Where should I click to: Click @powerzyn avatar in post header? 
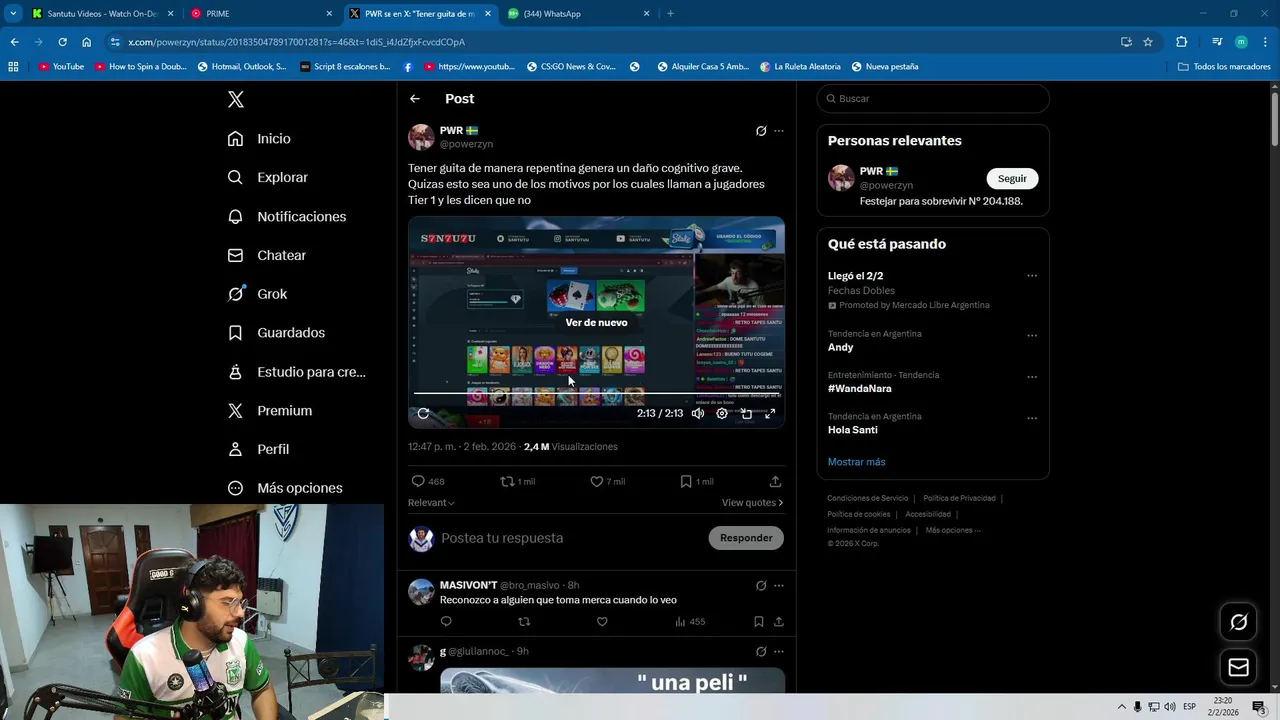pyautogui.click(x=421, y=137)
